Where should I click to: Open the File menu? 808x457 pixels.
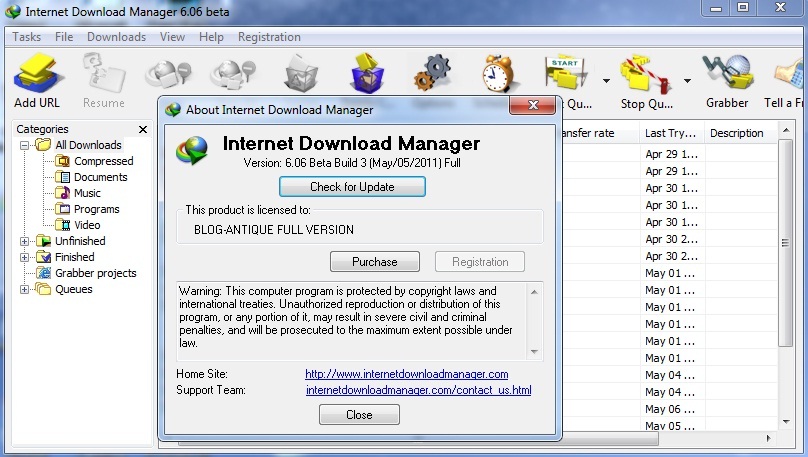[x=64, y=37]
